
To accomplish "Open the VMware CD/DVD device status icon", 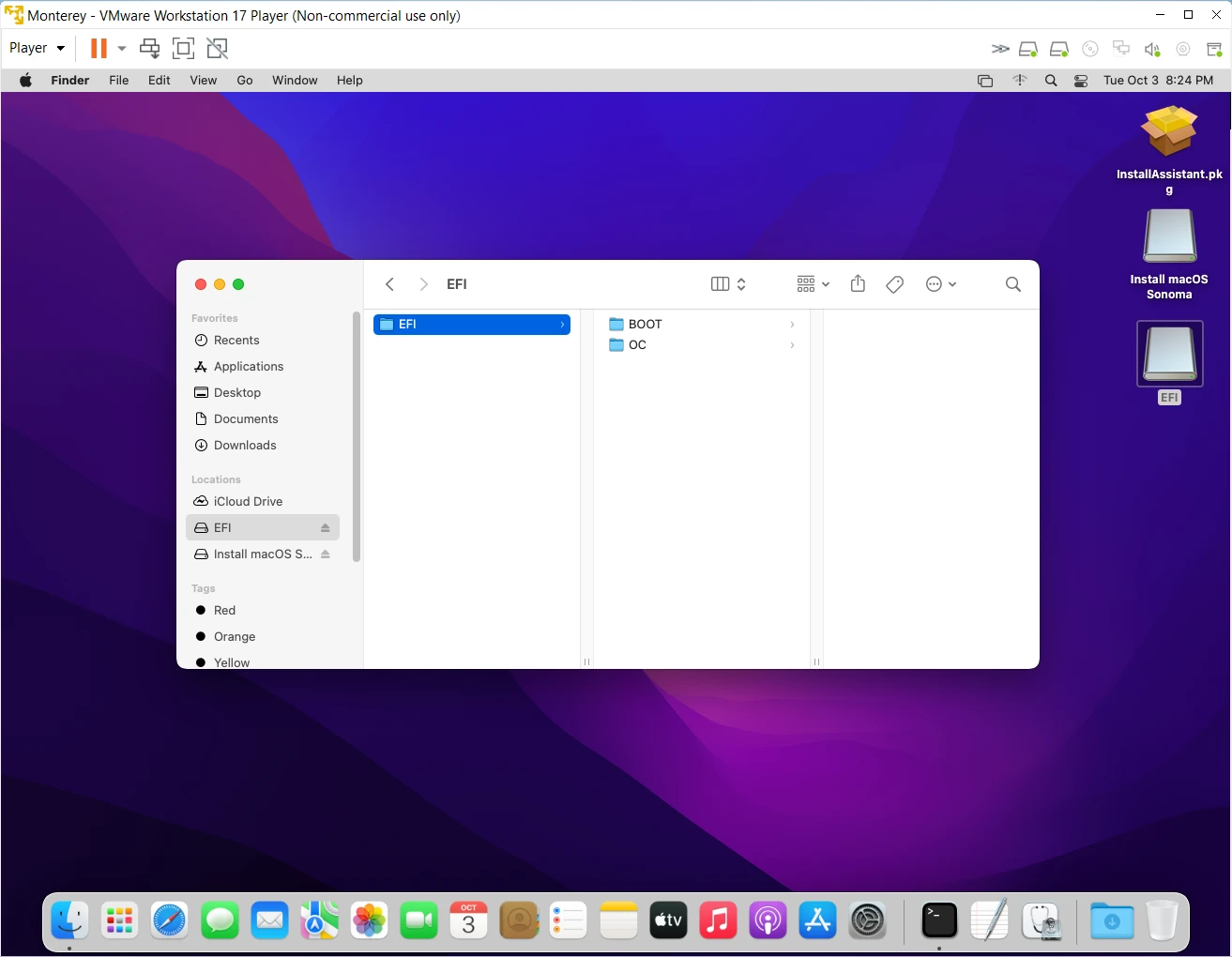I will (1090, 49).
